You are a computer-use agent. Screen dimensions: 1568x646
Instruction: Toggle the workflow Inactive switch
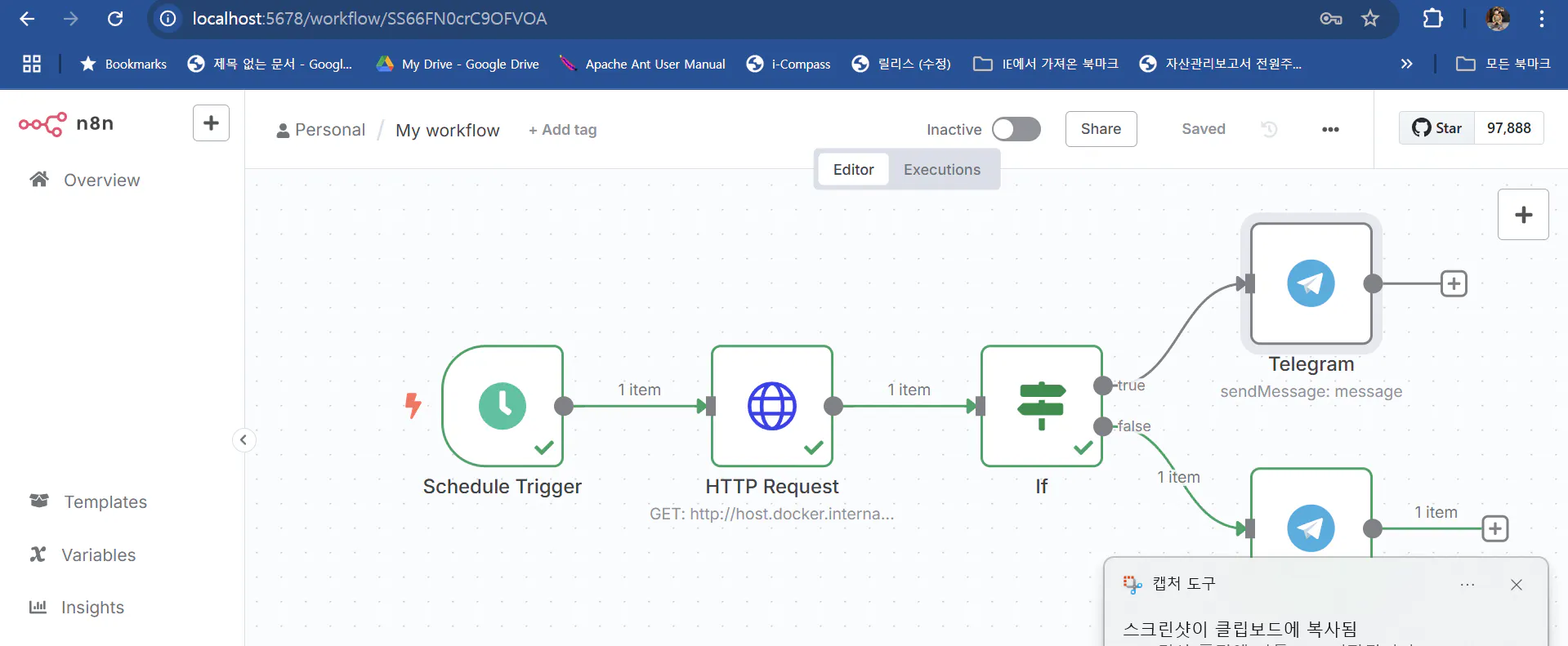[1016, 129]
